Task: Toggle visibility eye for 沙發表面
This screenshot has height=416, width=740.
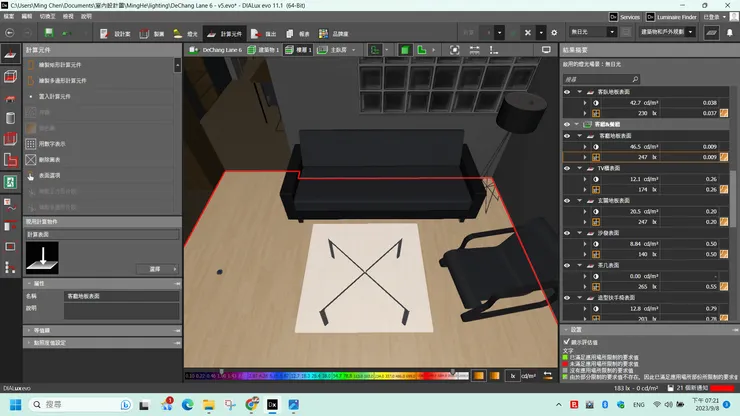Action: click(567, 231)
